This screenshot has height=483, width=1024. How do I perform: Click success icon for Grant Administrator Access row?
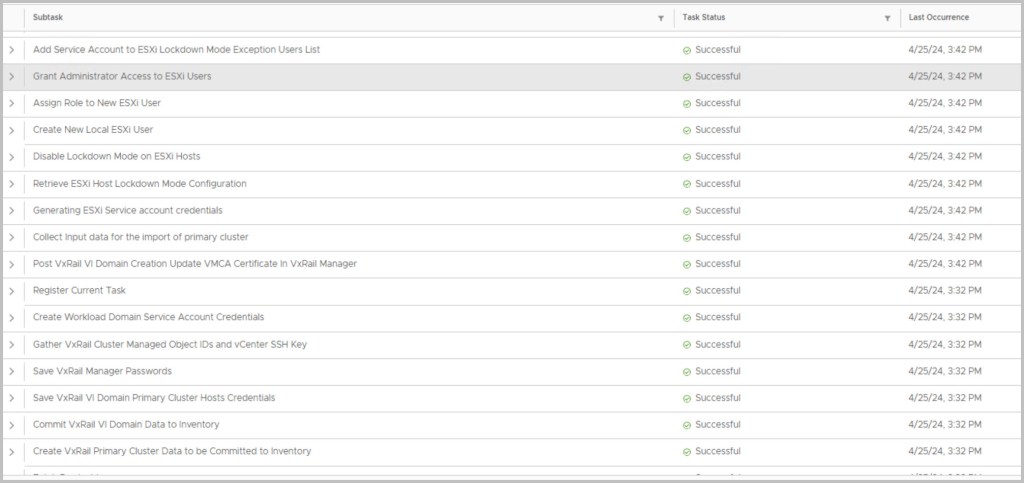687,77
